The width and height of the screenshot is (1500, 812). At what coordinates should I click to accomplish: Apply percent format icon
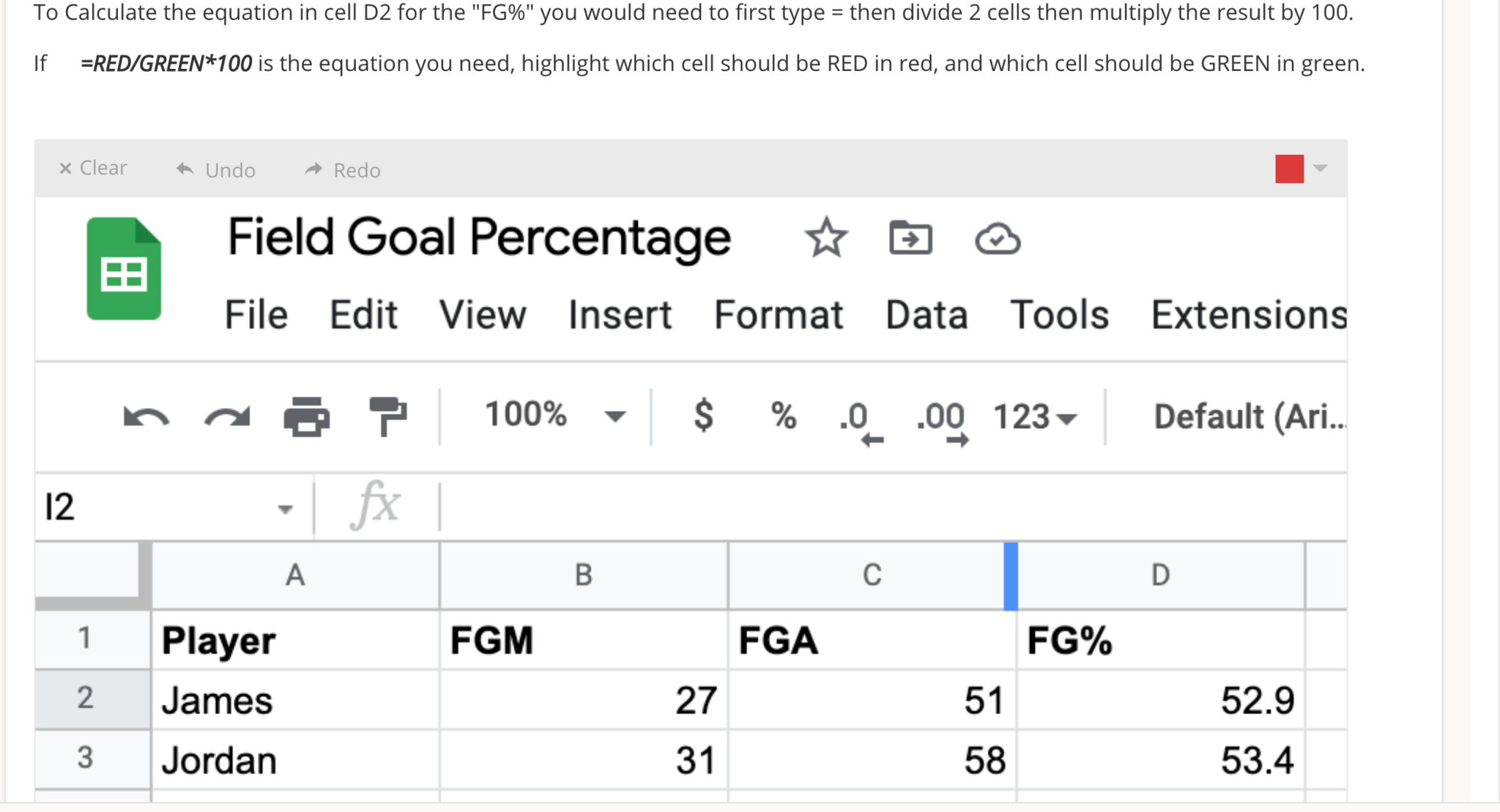(x=783, y=416)
